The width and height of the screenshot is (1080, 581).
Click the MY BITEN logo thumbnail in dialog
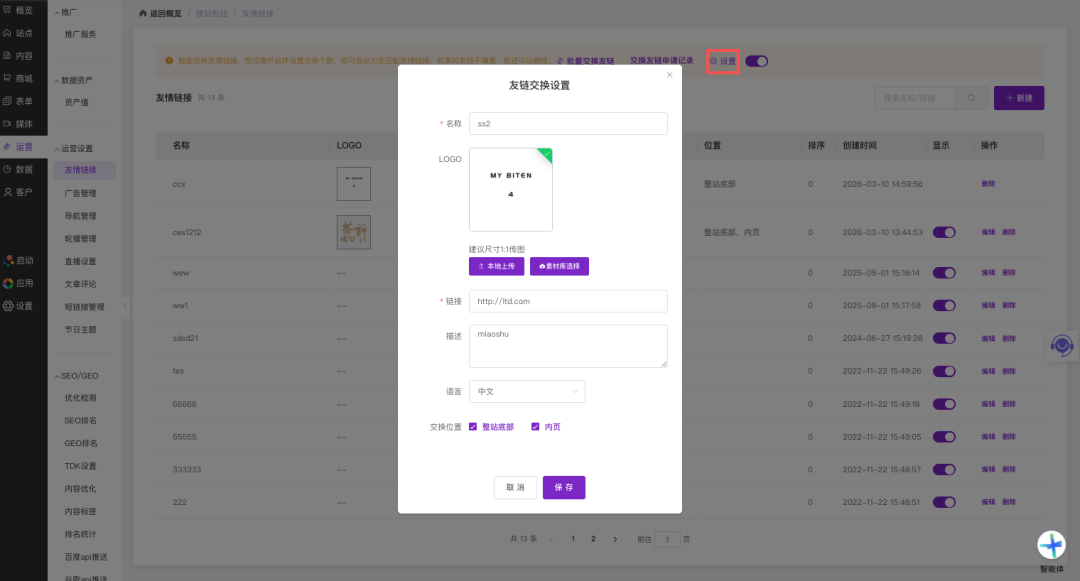coord(510,190)
